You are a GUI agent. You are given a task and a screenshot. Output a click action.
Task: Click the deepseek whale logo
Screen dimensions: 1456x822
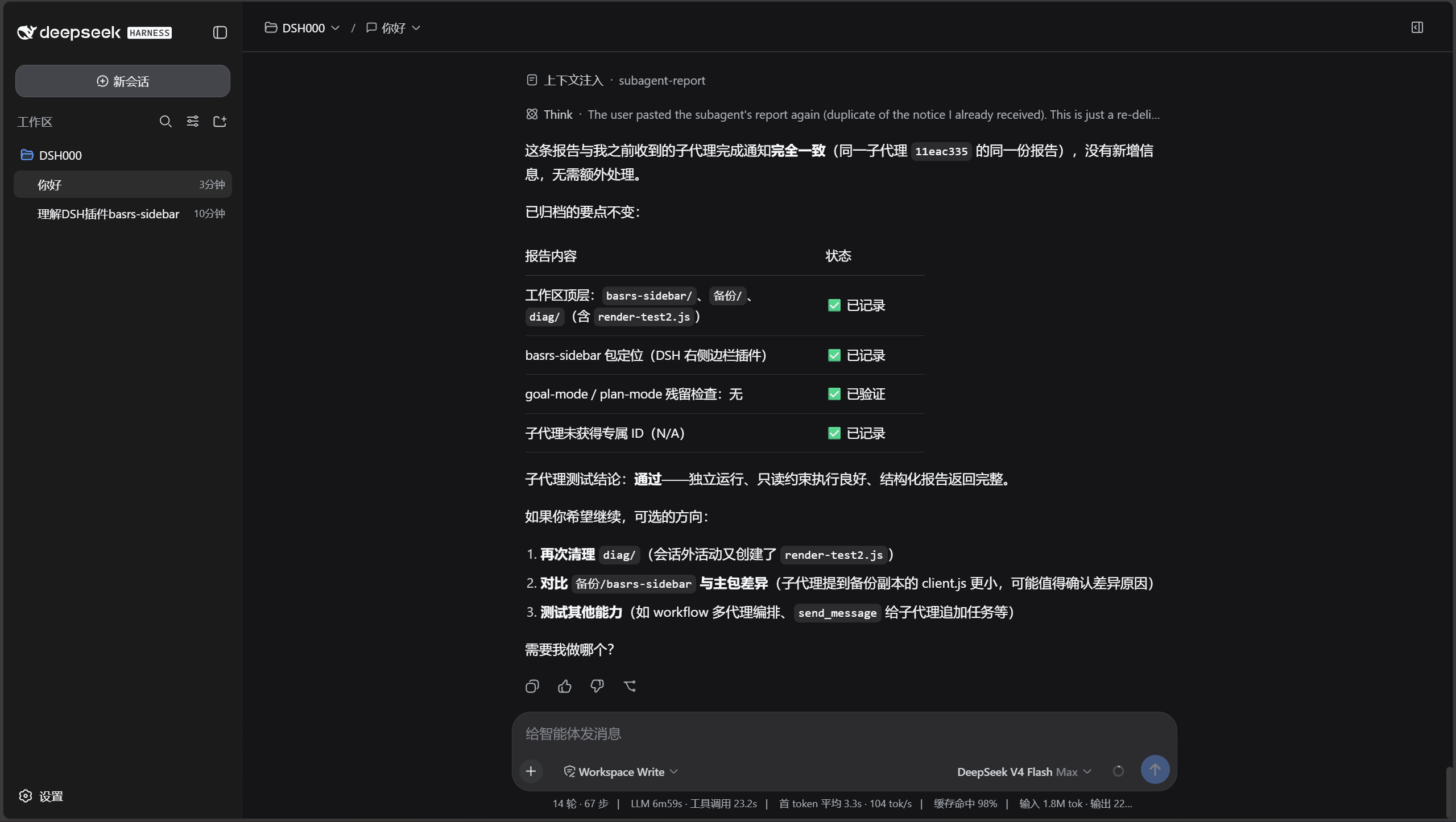27,32
